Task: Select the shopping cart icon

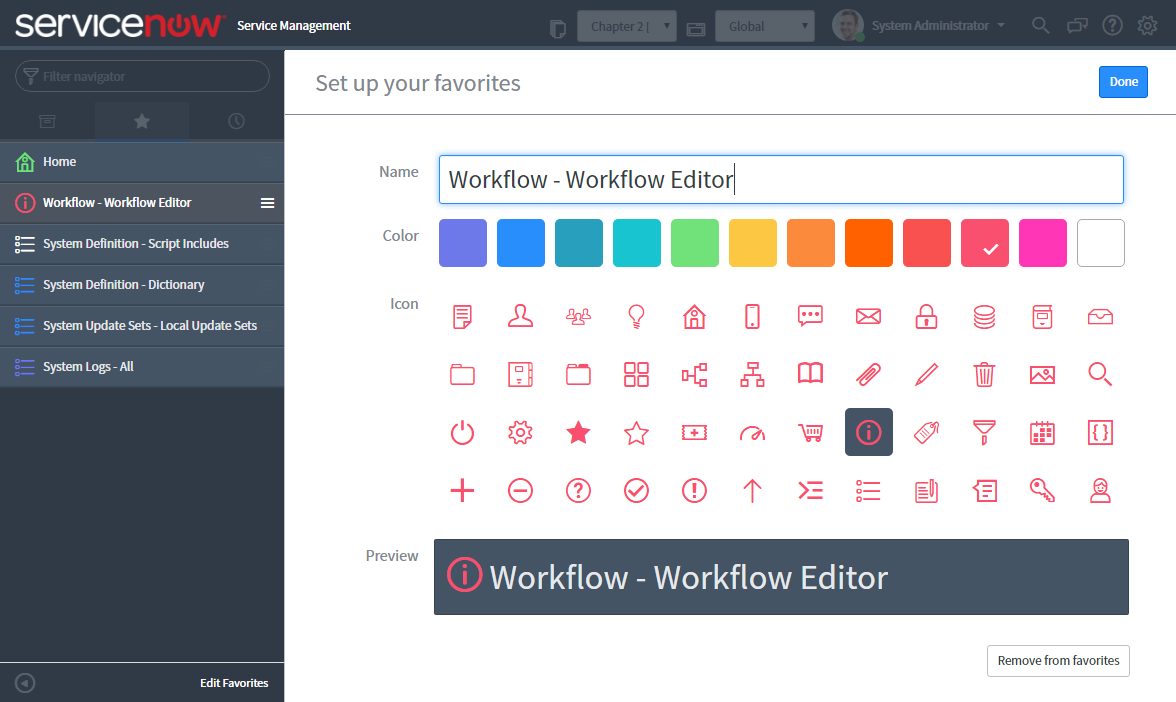Action: (810, 432)
